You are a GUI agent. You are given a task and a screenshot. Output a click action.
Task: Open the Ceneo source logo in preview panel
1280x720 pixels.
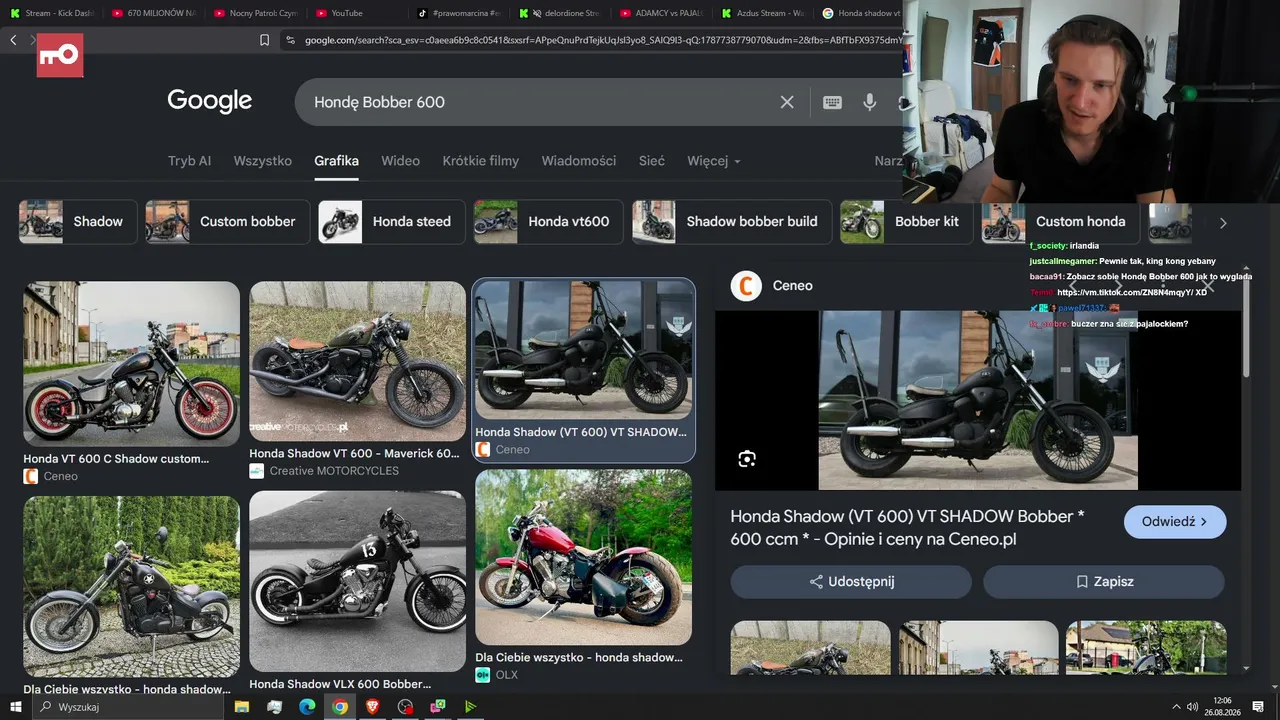746,286
